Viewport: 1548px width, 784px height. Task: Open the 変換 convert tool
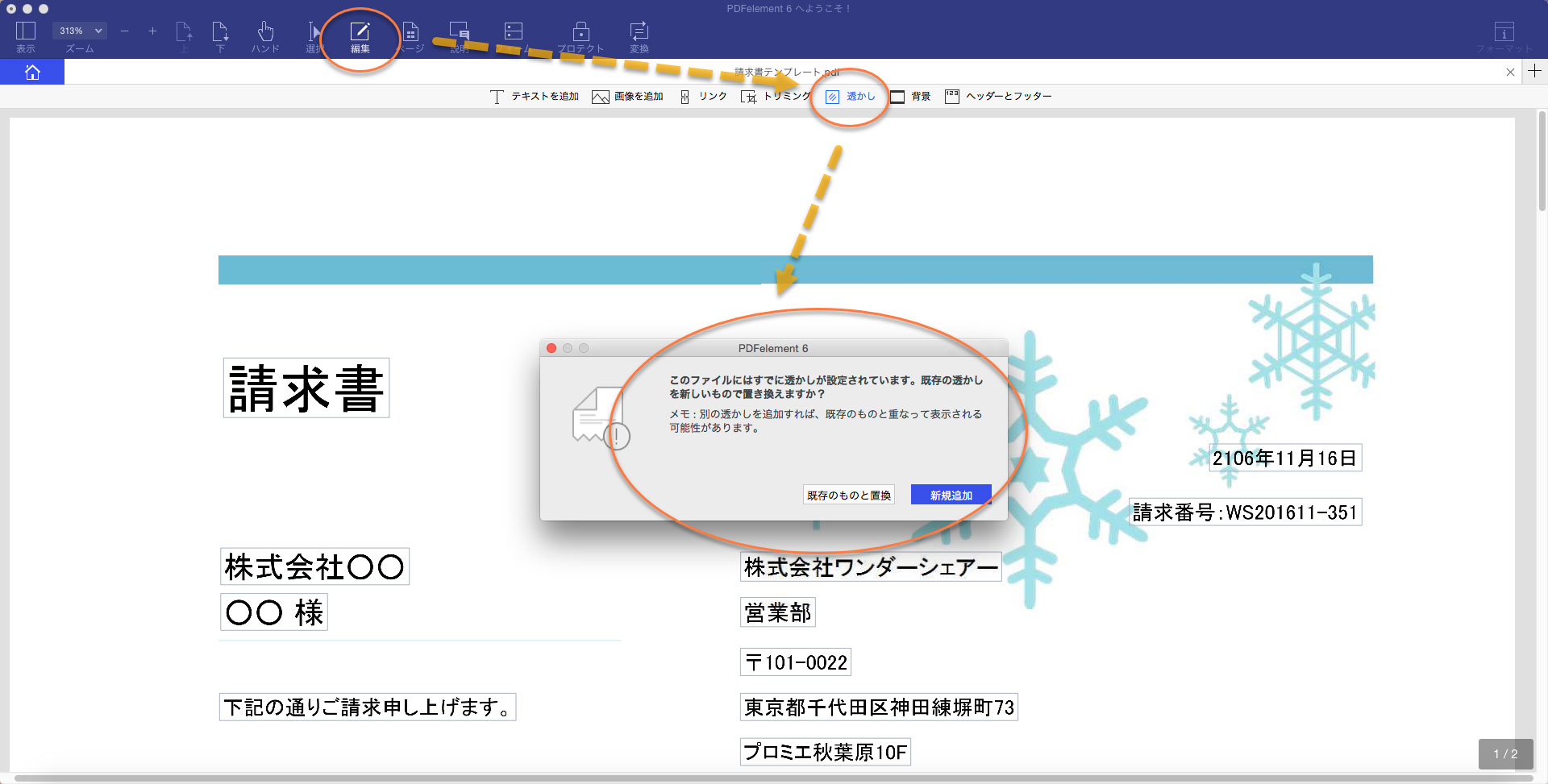click(639, 36)
